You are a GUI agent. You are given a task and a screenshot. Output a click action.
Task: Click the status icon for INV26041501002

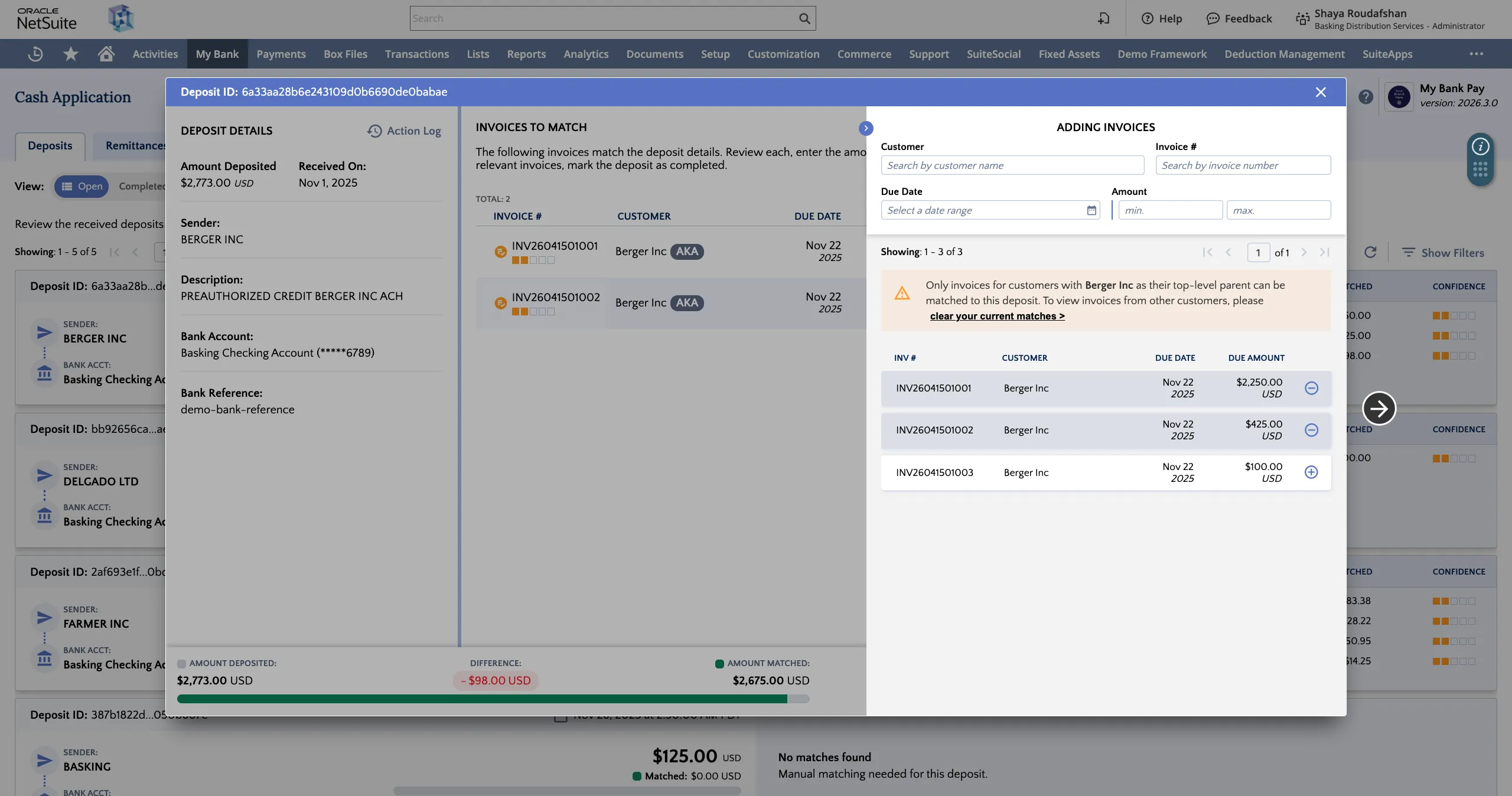[x=500, y=303]
